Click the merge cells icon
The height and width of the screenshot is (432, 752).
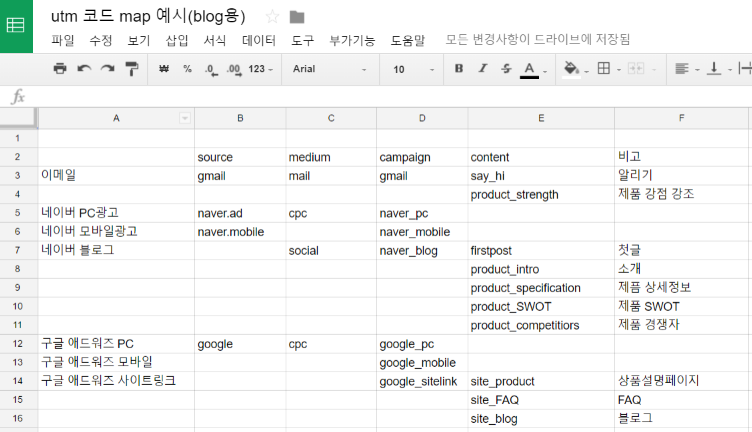(x=635, y=69)
